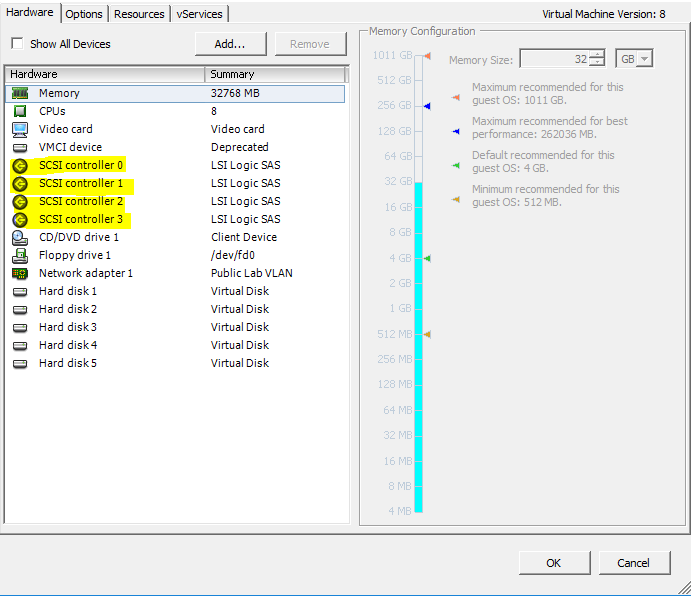This screenshot has height=596, width=691.
Task: Select SCSI controller 2 entry
Action: point(175,201)
